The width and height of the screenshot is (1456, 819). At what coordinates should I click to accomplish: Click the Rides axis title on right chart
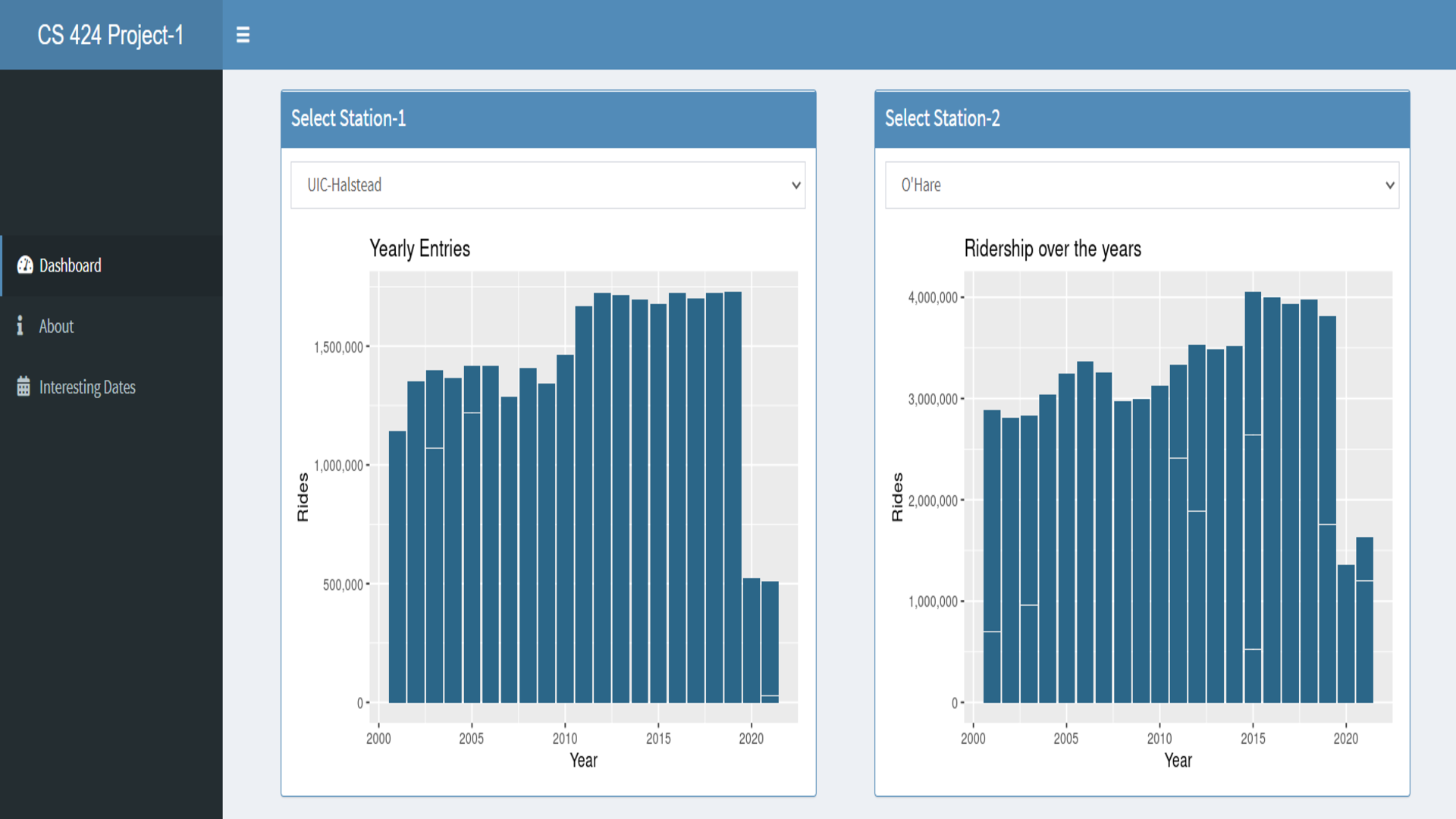click(x=897, y=497)
